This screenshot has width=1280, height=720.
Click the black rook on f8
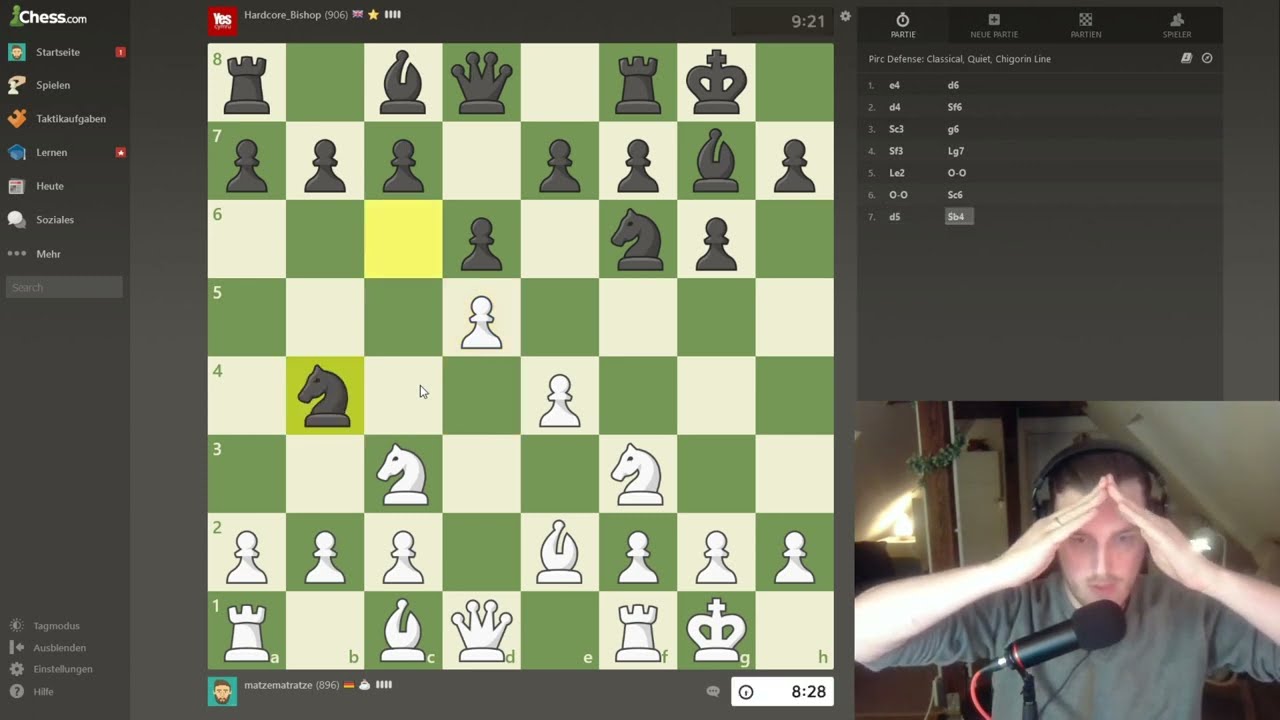pyautogui.click(x=638, y=83)
